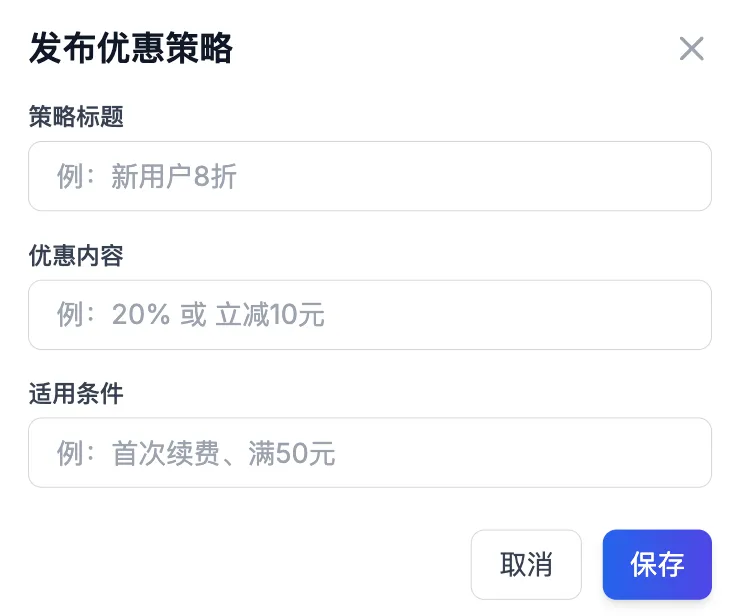Click the 策略标题 field label
The image size is (742, 616).
(76, 117)
